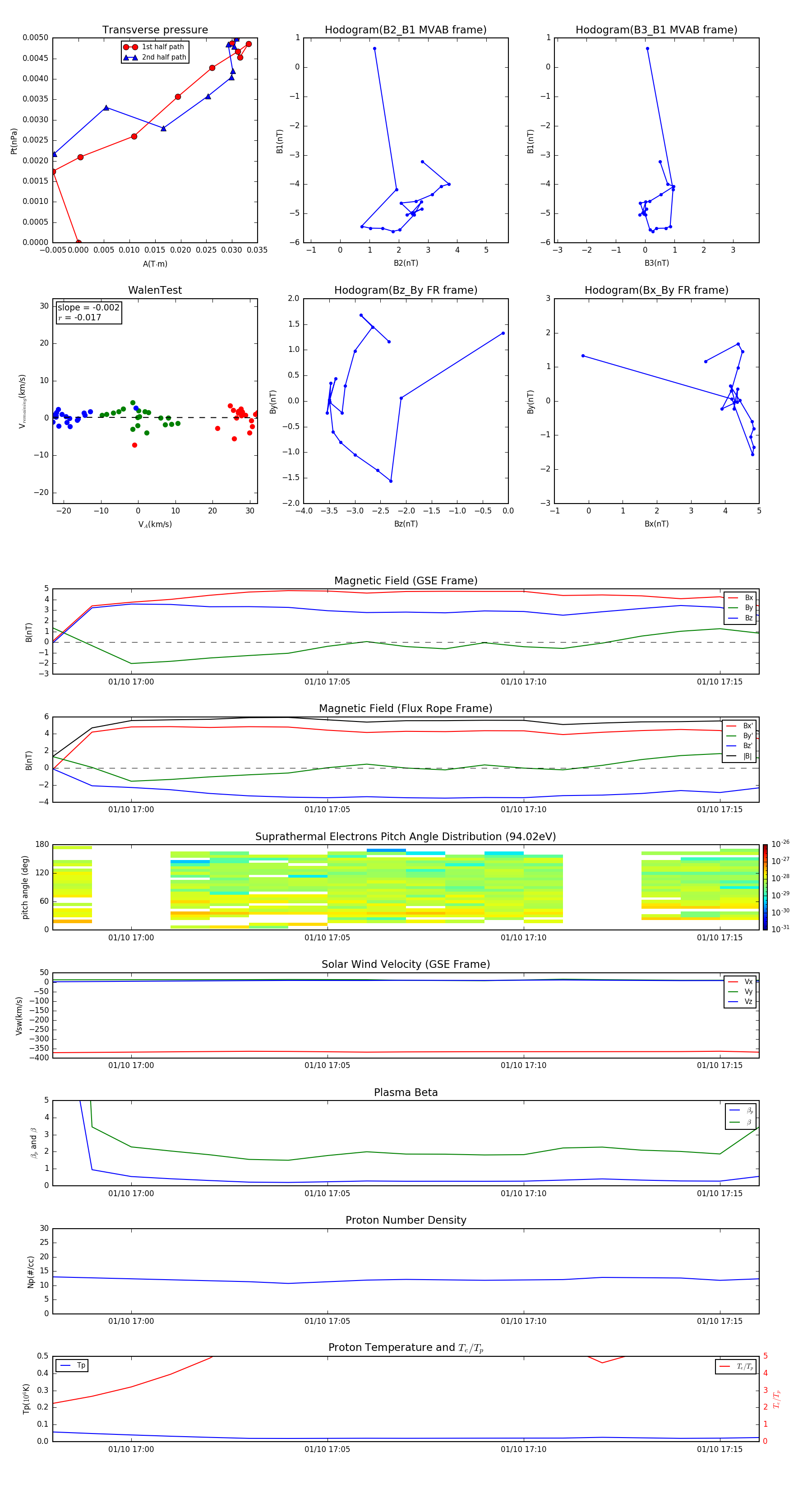This screenshot has width=812, height=1489.
Task: Click the 'WalenTest' plot title
Action: (155, 290)
